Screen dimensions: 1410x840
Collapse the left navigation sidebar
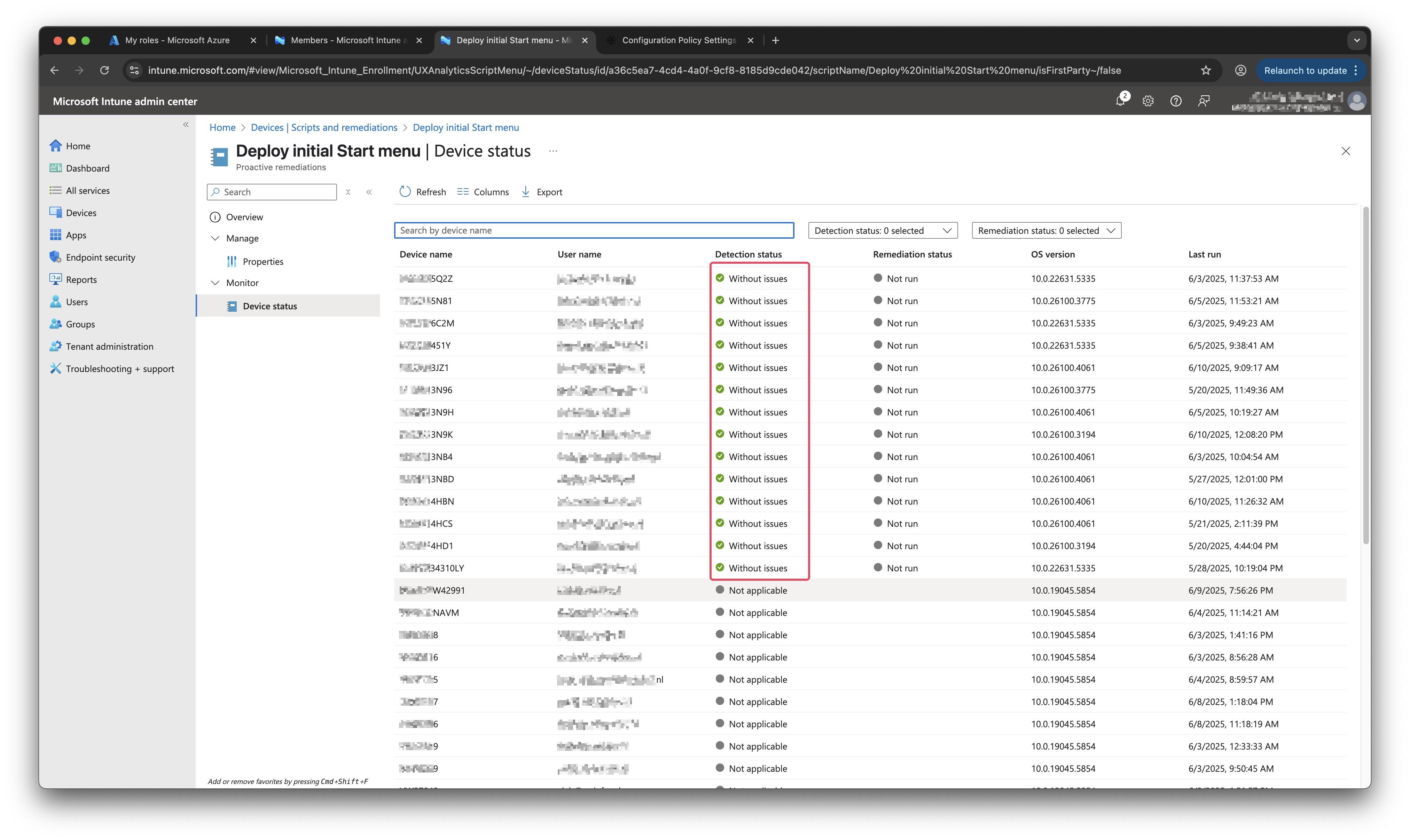pos(186,125)
